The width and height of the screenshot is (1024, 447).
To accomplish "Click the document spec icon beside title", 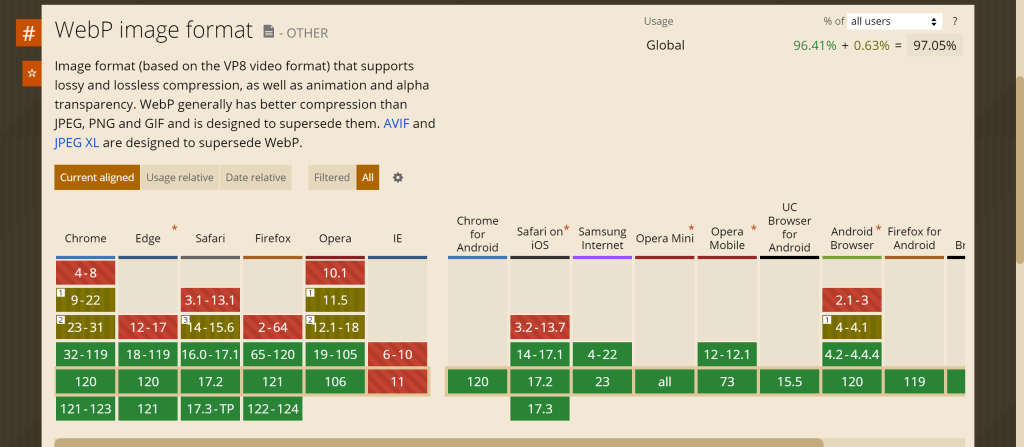I will coord(268,32).
